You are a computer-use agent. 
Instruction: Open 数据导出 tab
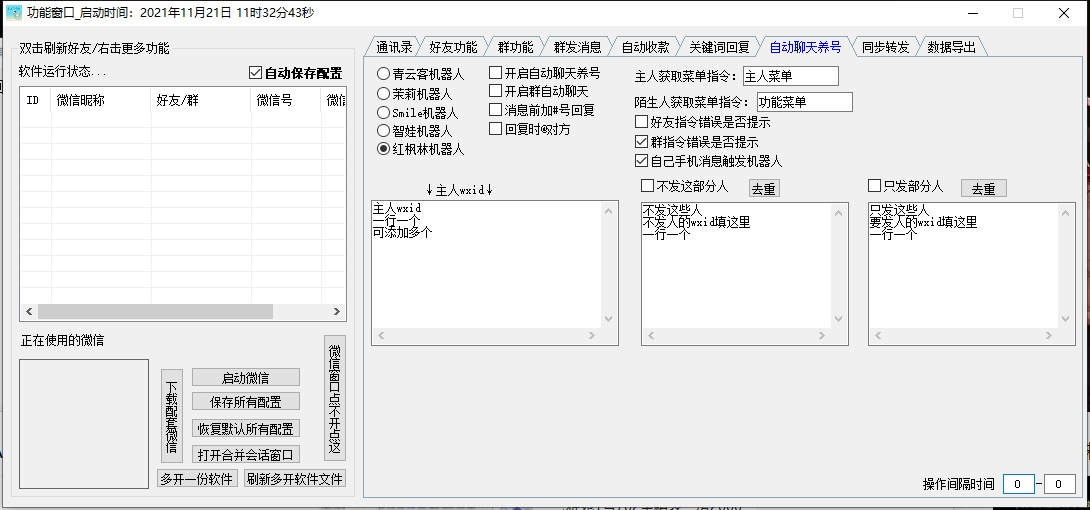point(952,47)
